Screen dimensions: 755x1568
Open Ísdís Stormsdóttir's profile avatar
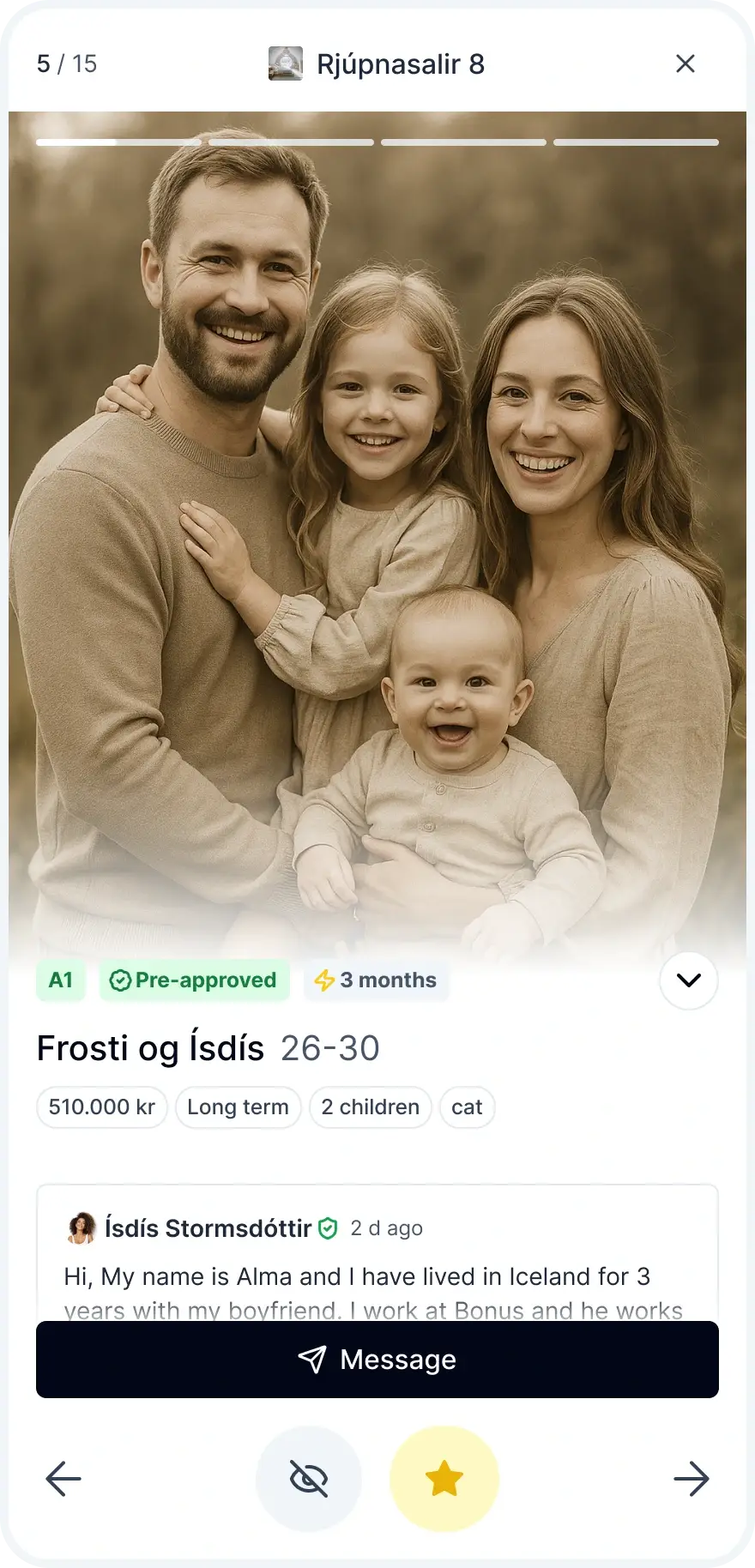[x=82, y=1228]
